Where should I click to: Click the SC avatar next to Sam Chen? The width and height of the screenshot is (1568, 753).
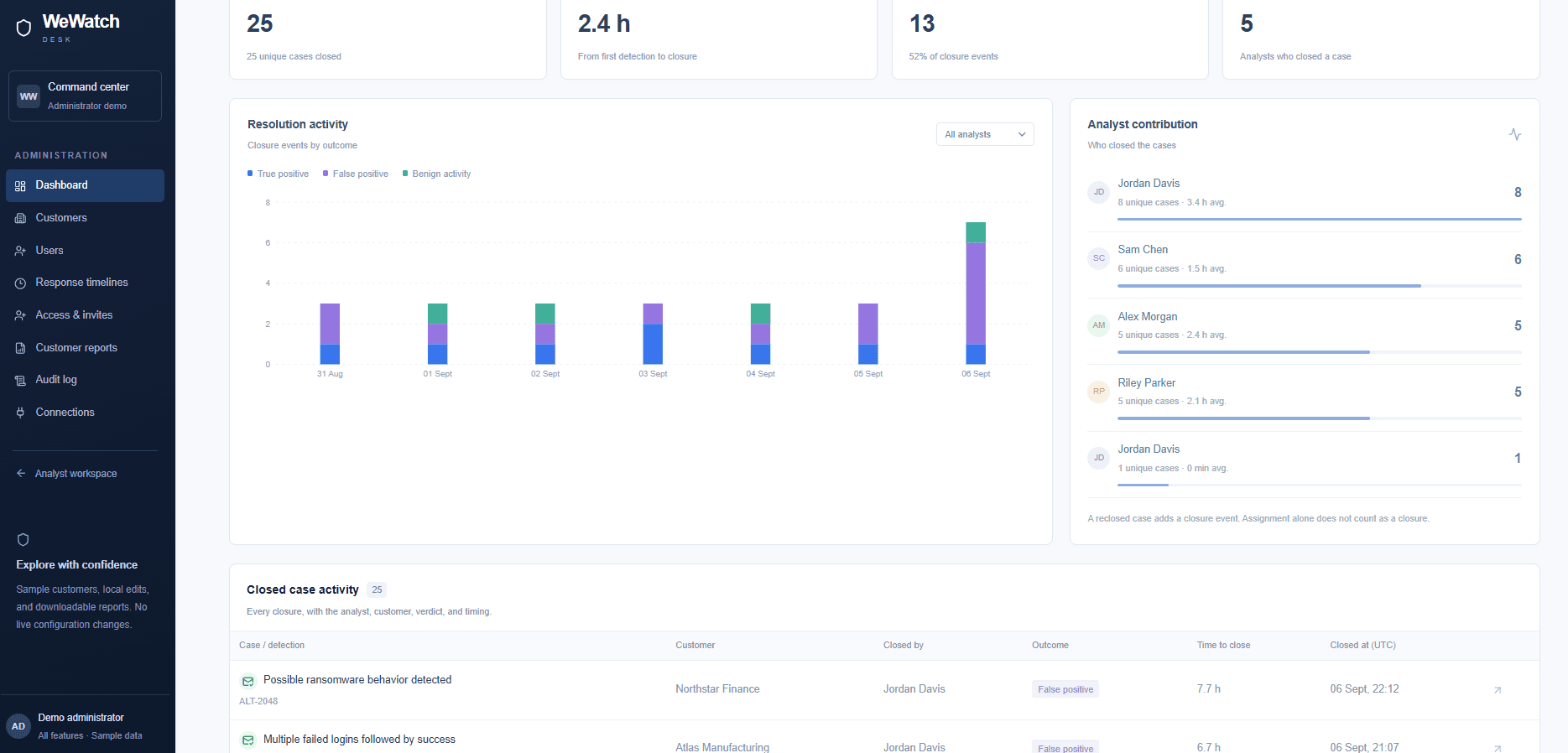point(1099,258)
